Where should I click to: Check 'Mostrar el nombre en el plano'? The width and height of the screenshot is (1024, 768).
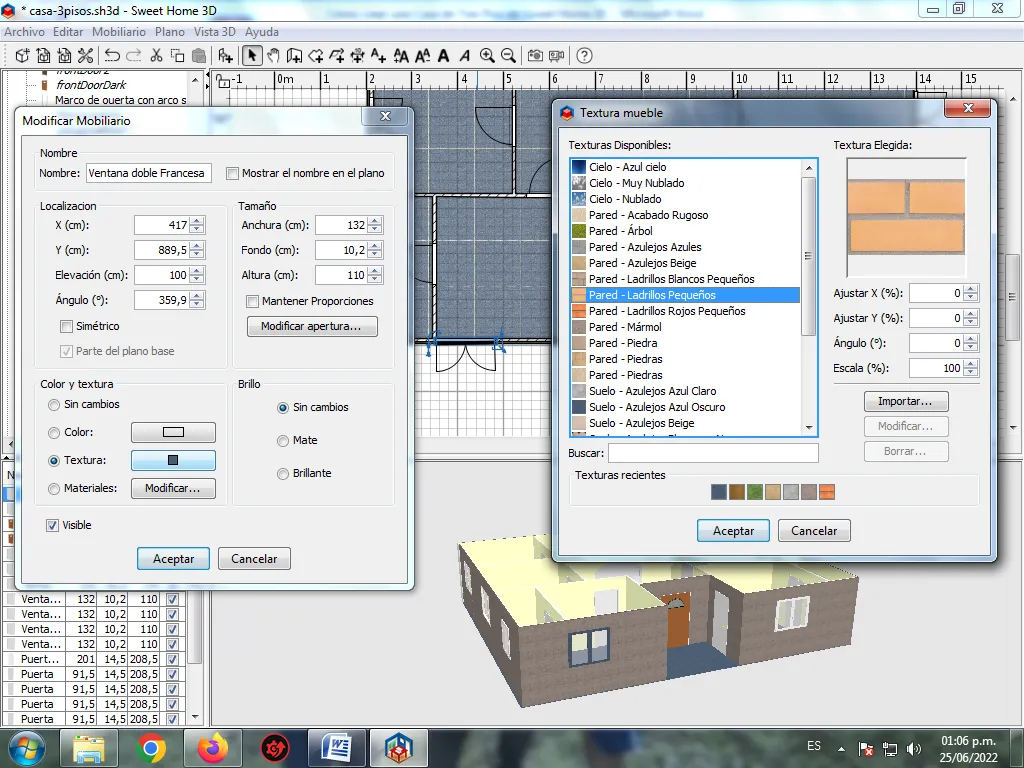point(232,174)
